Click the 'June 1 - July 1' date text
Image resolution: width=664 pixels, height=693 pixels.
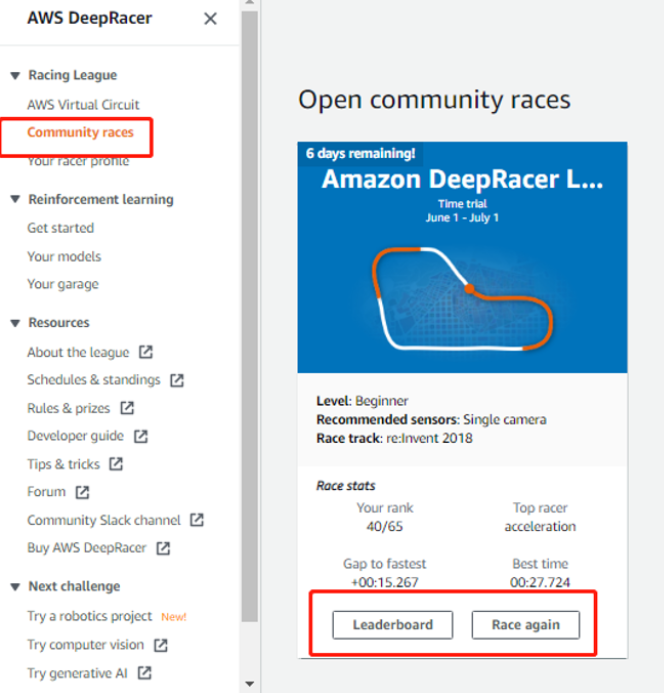(x=462, y=218)
